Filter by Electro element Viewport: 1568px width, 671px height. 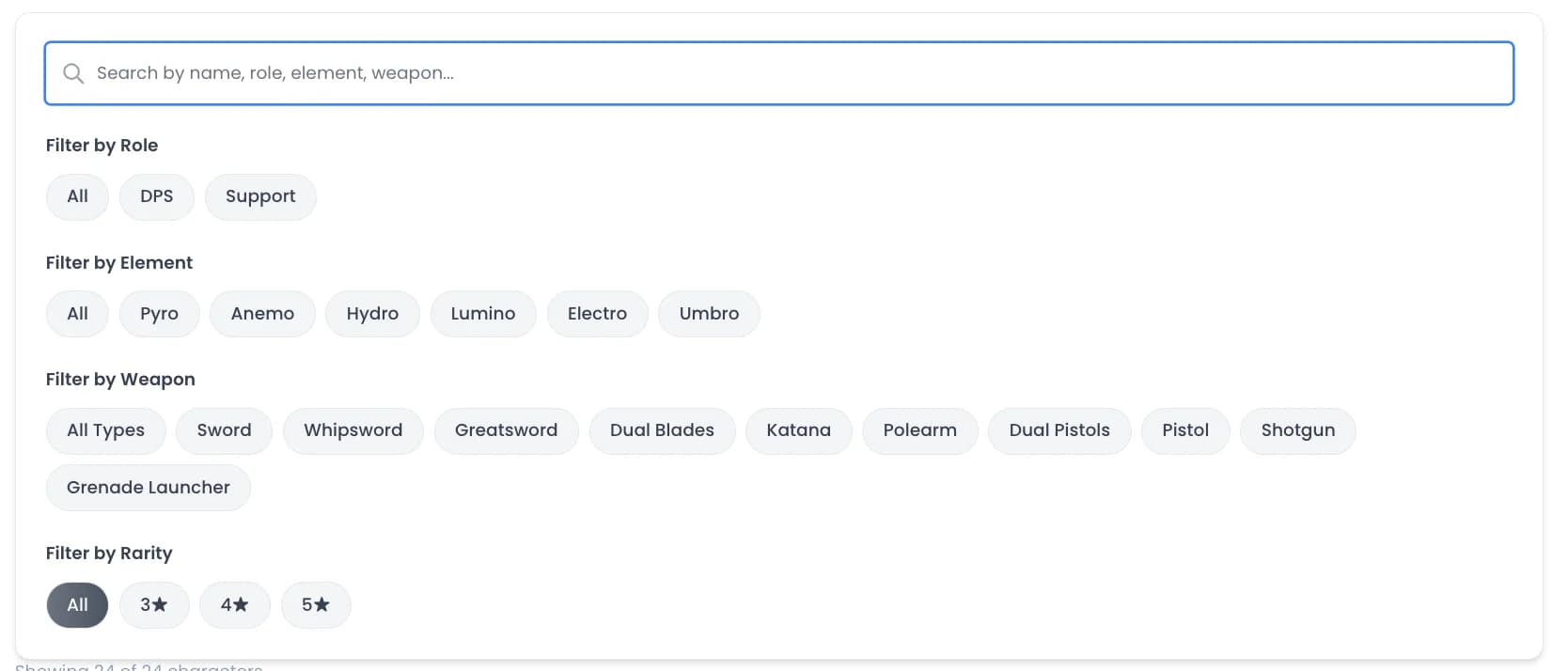coord(597,314)
